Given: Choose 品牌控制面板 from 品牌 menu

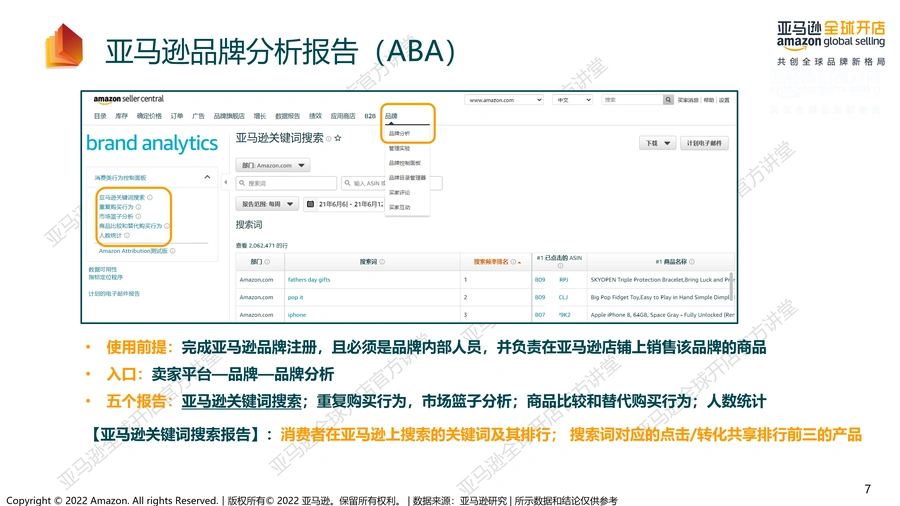Looking at the screenshot, I should tap(405, 164).
